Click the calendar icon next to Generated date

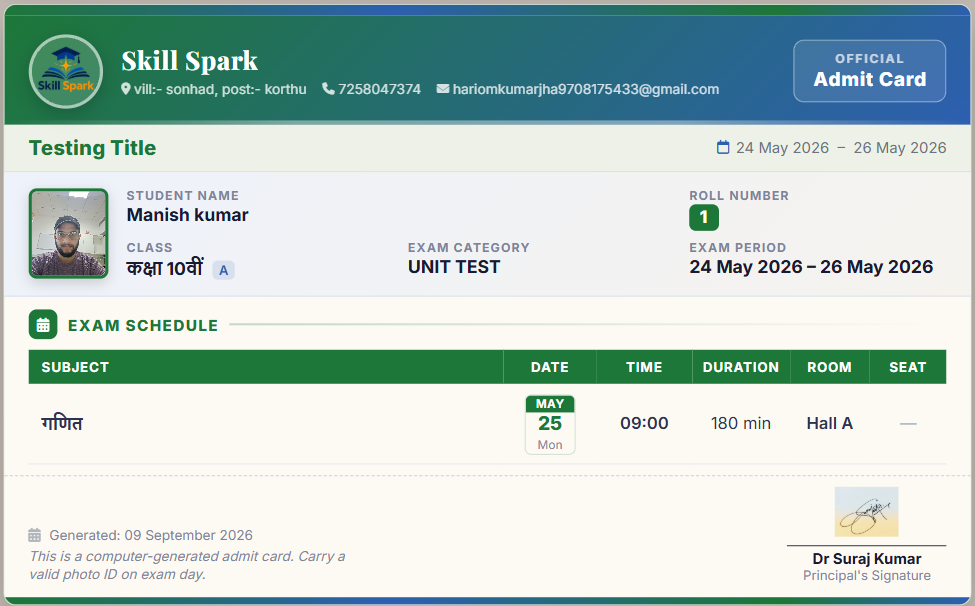point(35,535)
